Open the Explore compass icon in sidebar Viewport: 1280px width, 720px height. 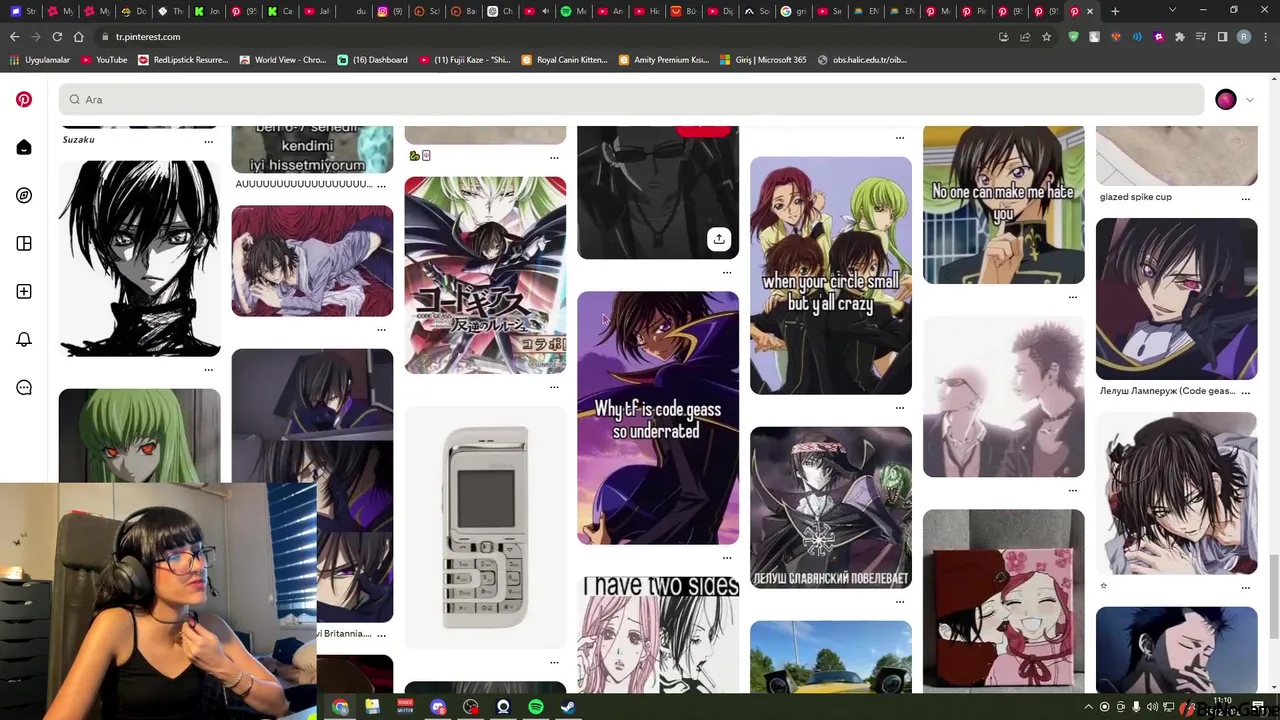pyautogui.click(x=24, y=195)
